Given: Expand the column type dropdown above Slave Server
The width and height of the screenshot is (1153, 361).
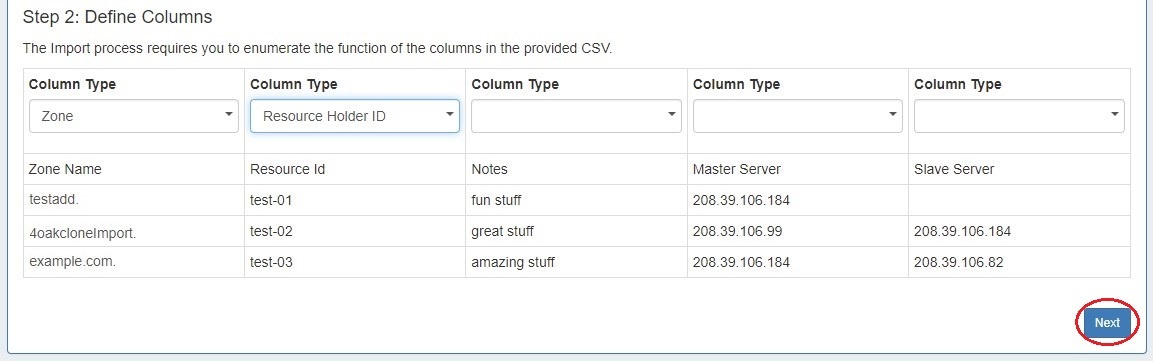Looking at the screenshot, I should [x=1019, y=116].
